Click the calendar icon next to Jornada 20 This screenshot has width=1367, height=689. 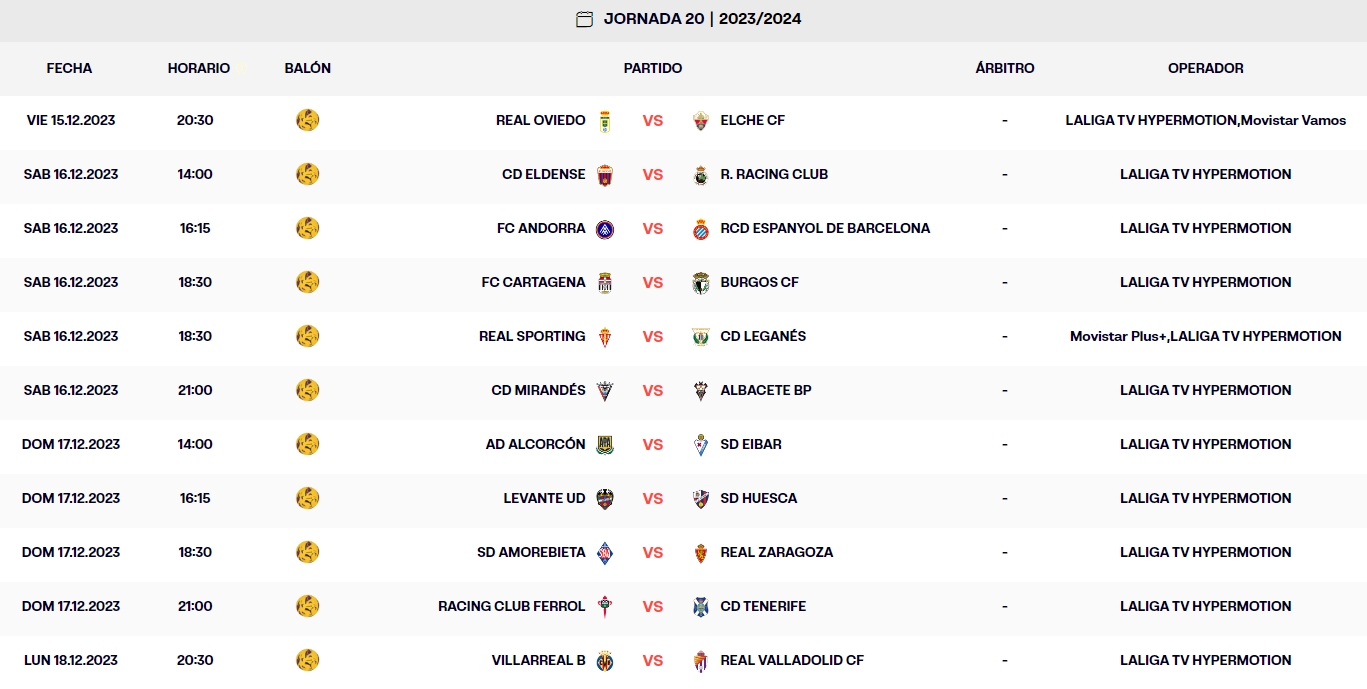pos(585,18)
